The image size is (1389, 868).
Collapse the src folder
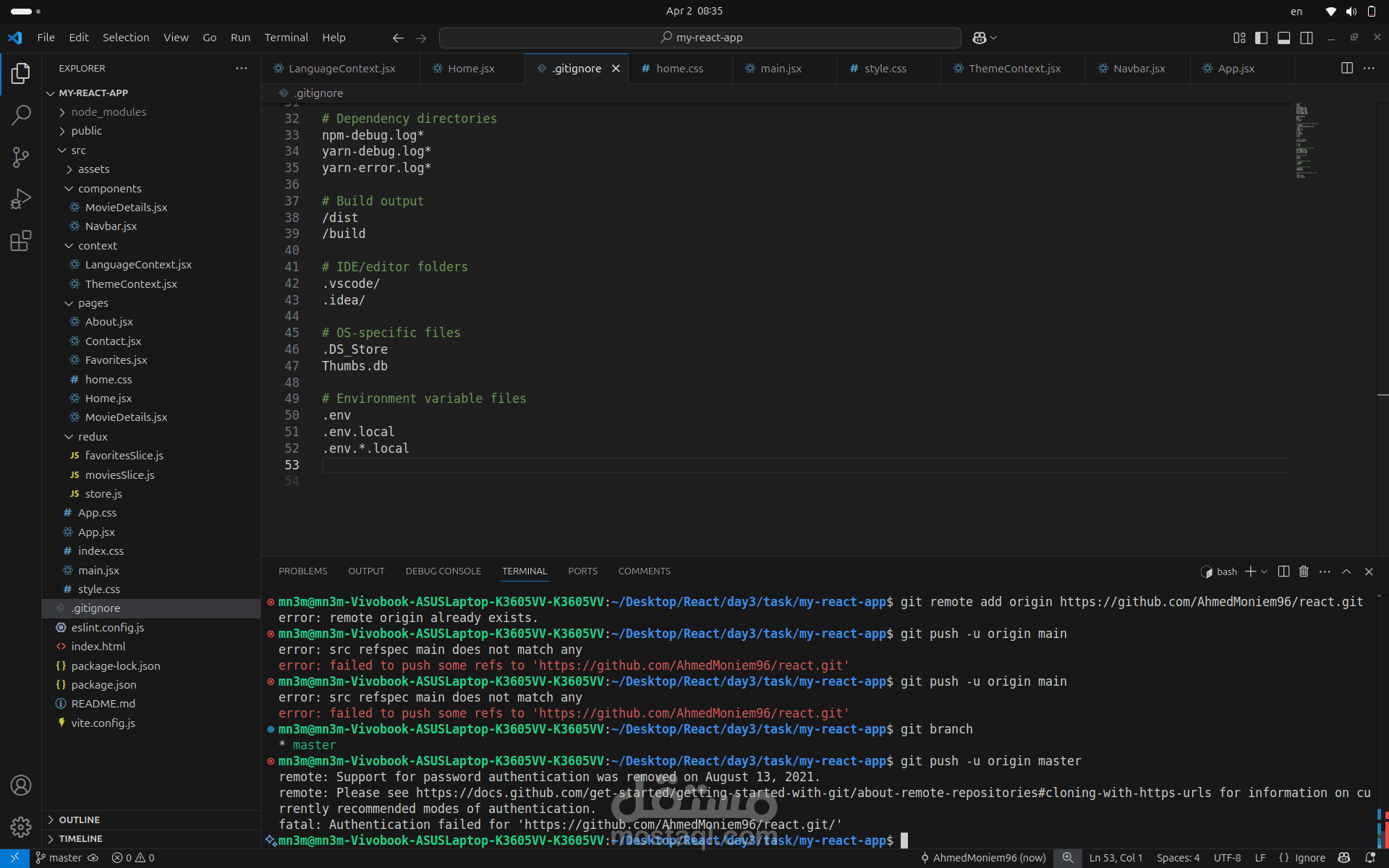[x=150, y=150]
